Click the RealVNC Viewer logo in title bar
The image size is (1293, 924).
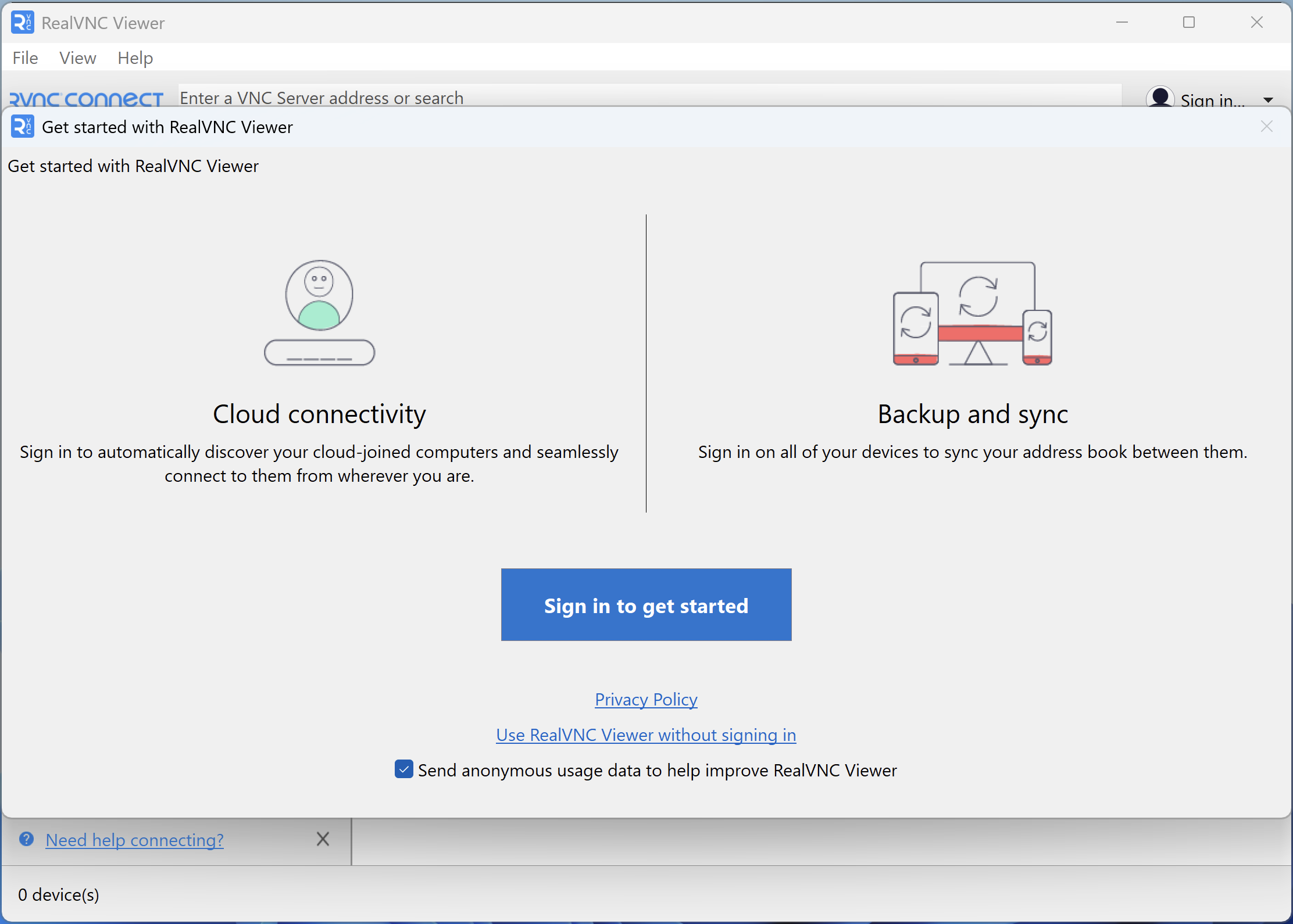point(22,23)
